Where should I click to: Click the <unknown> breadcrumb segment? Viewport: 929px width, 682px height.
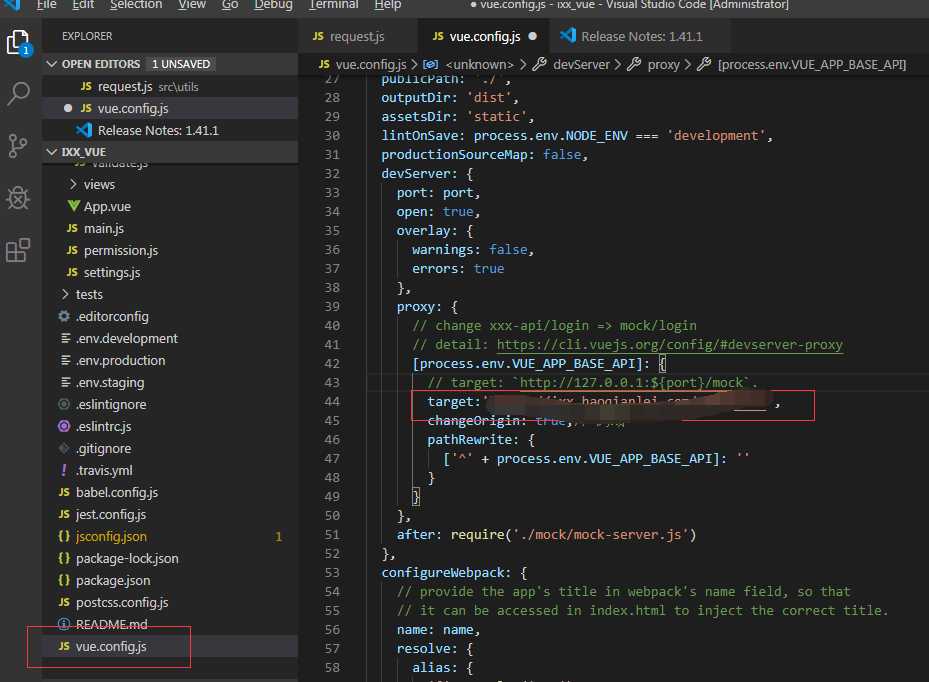point(479,64)
